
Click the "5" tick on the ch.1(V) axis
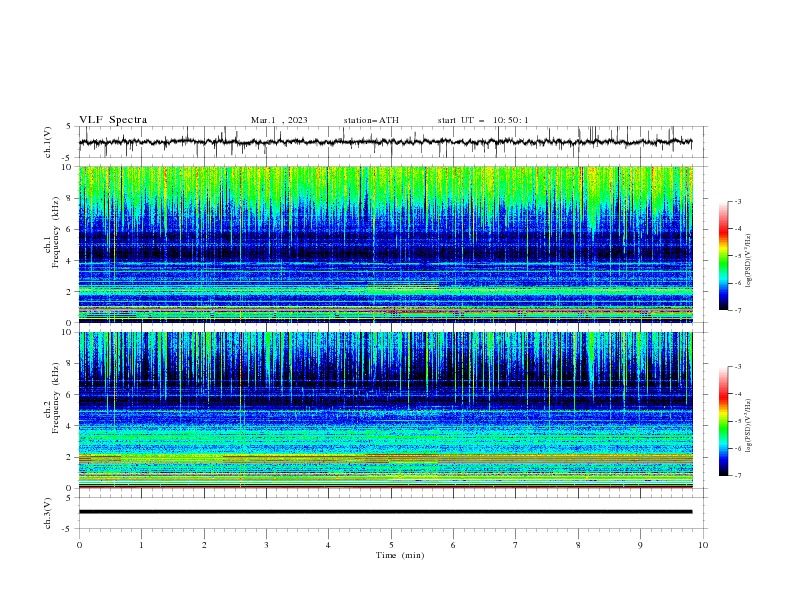click(69, 127)
